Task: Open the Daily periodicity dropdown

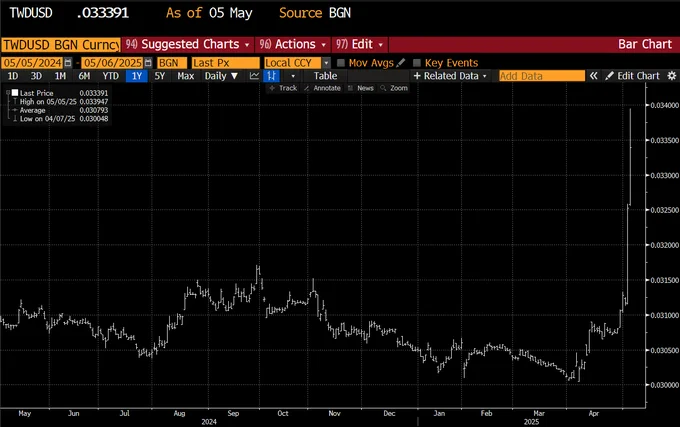Action: pos(221,76)
